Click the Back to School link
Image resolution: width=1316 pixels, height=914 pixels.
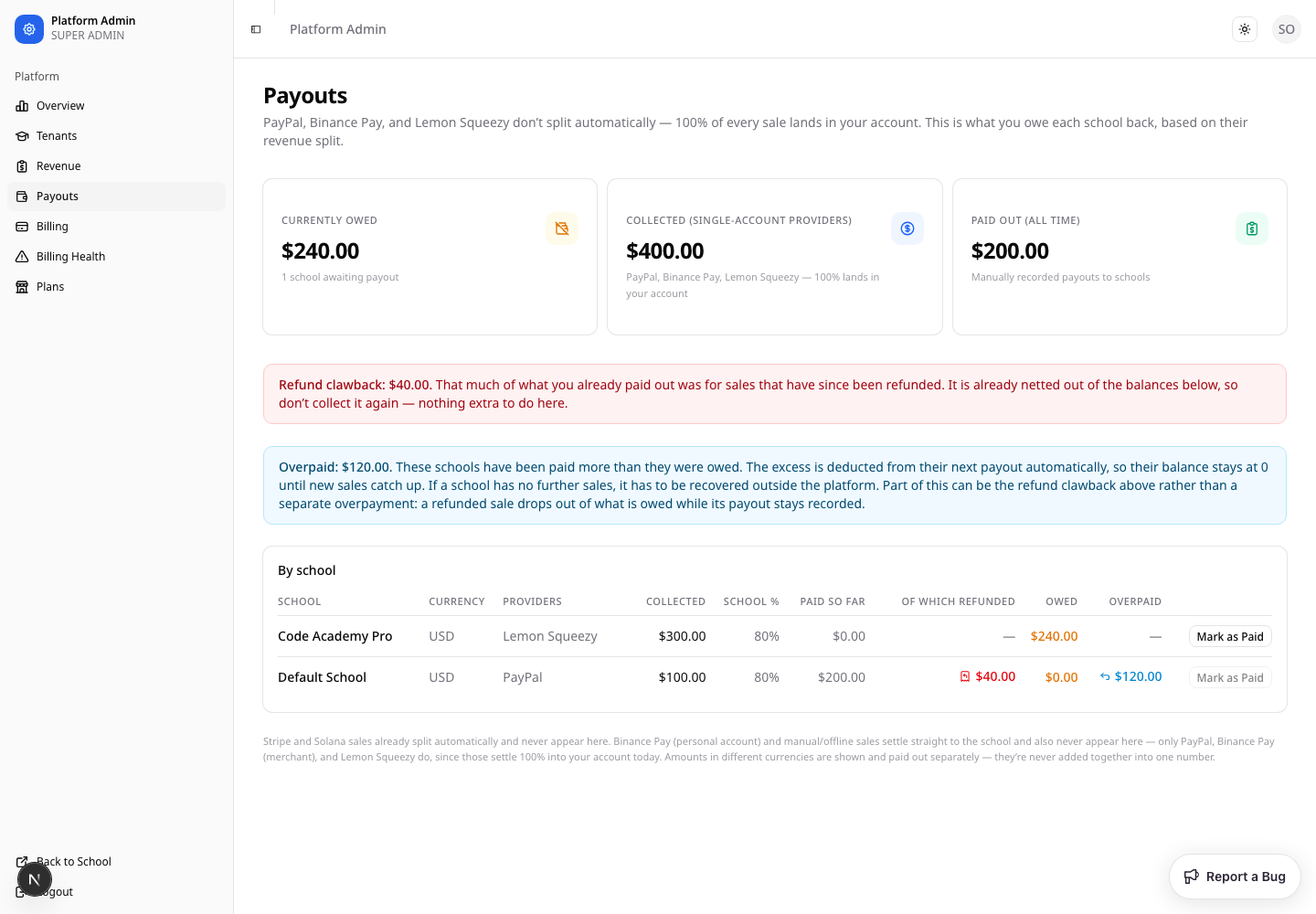[x=116, y=862]
